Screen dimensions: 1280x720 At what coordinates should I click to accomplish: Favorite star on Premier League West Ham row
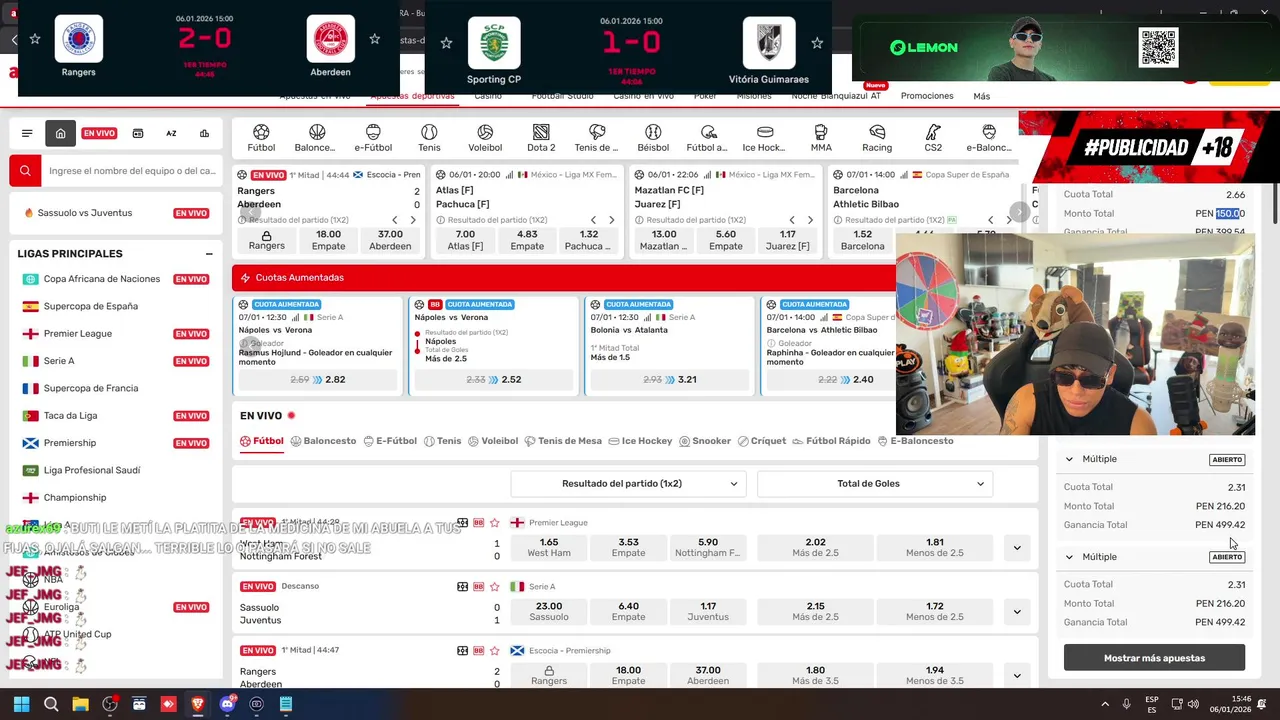coord(494,522)
